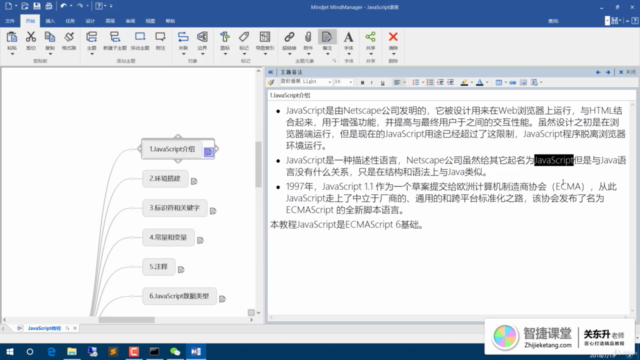Insert a callout topic

click(x=160, y=37)
